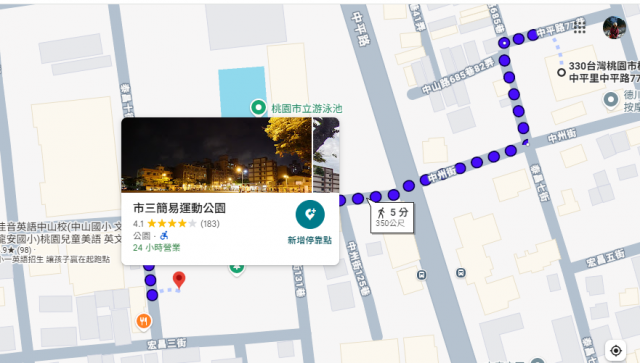Click the bus stop icon beside 中平路

422,275
